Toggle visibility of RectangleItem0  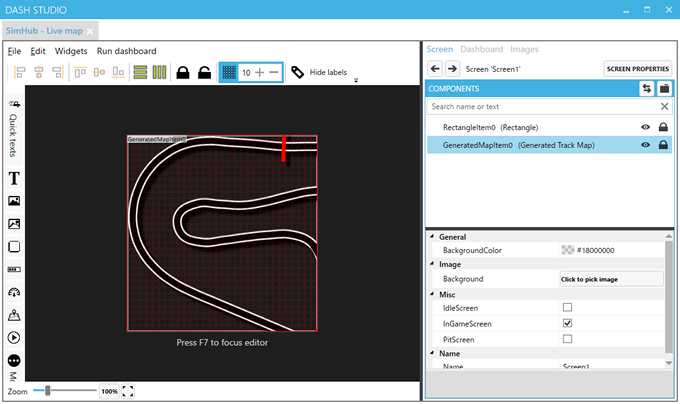point(645,127)
